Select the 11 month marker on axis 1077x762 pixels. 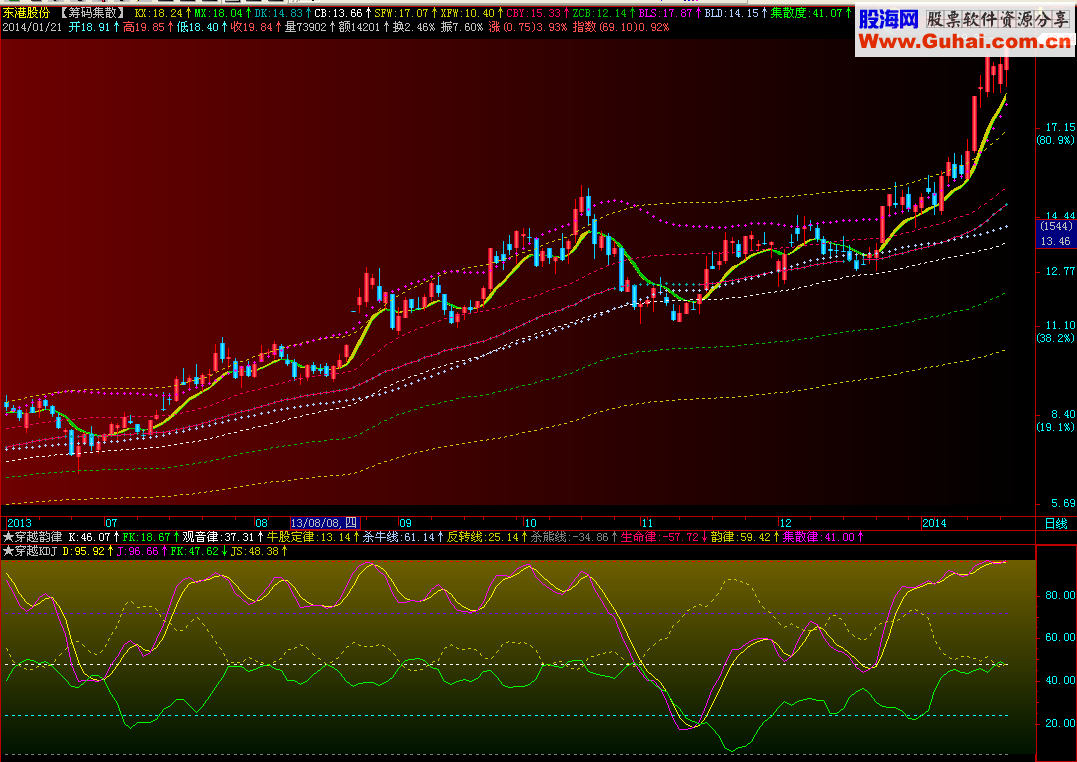647,524
